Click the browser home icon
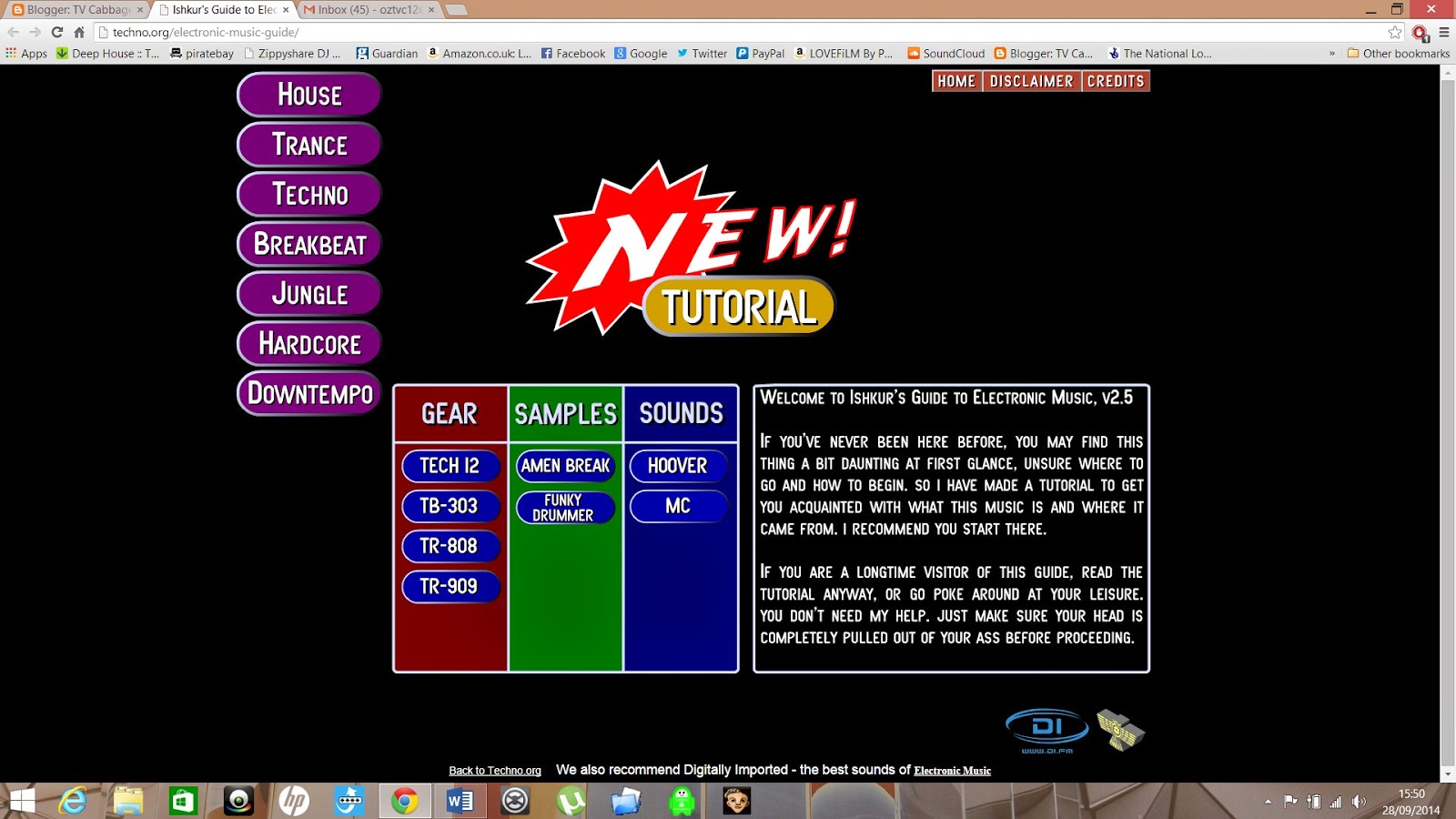The width and height of the screenshot is (1456, 819). point(79,32)
